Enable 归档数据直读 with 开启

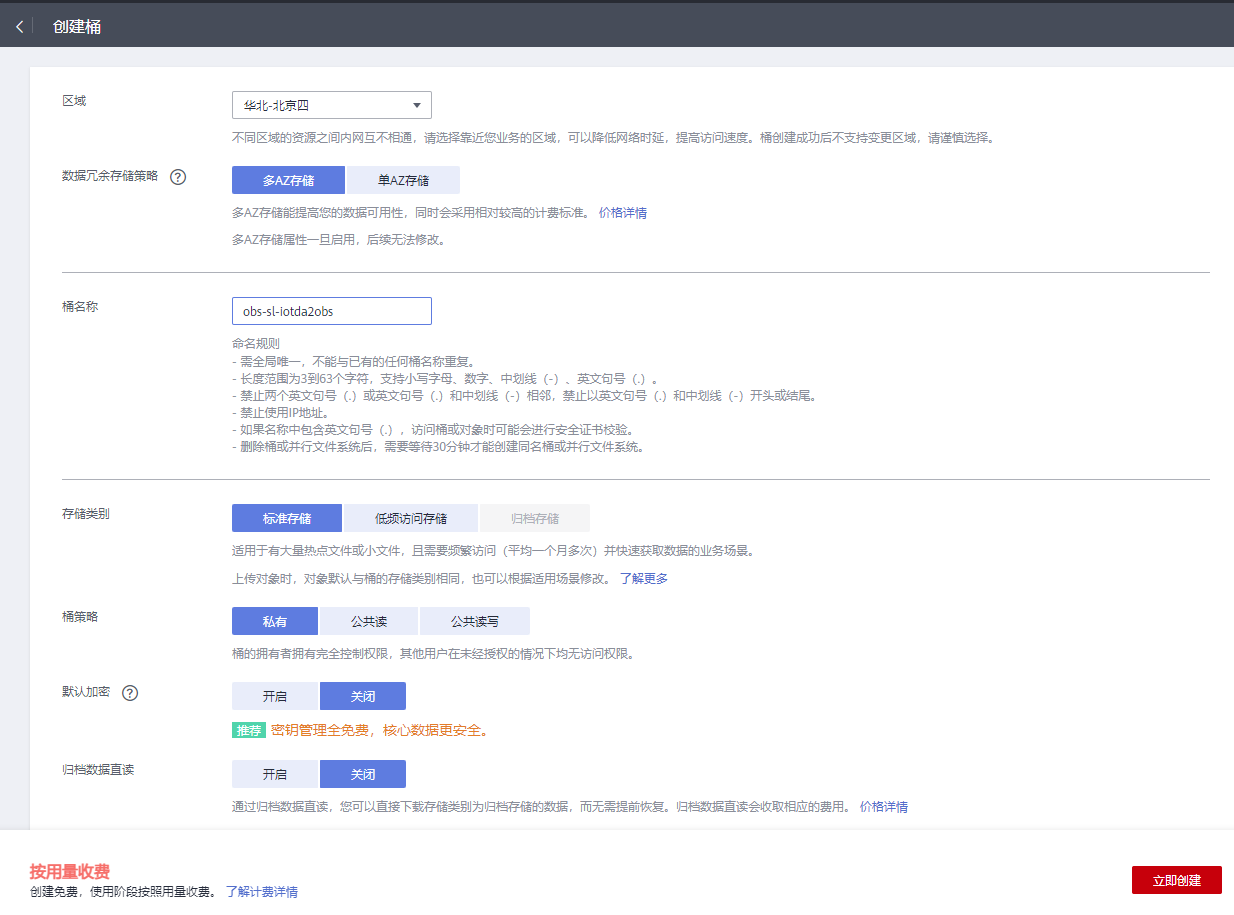point(274,773)
